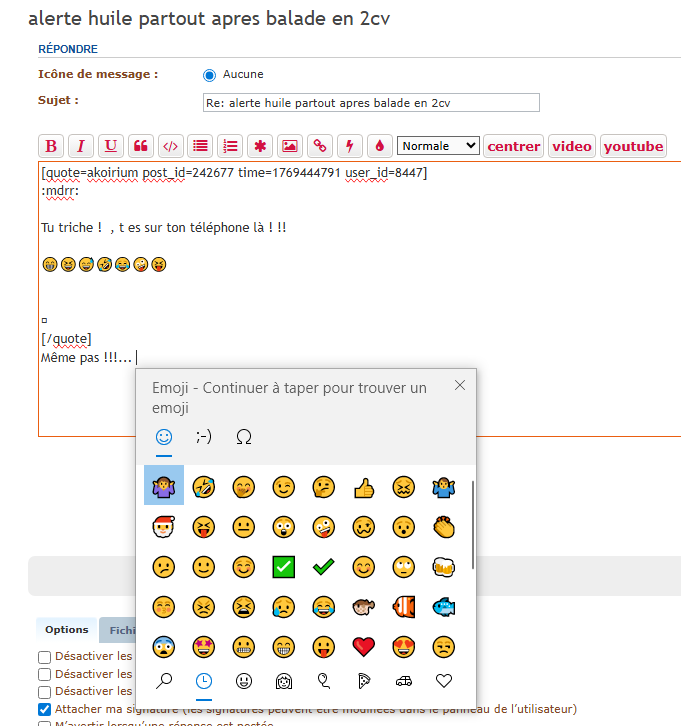
Task: Toggle bold formatting in the editor toolbar
Action: (x=51, y=146)
